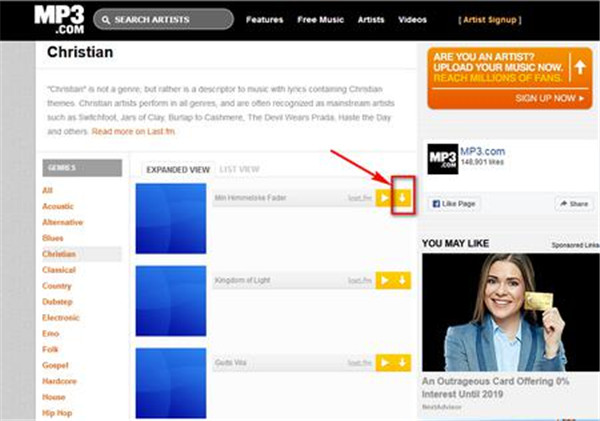Select the Christian genre
The width and height of the screenshot is (600, 421).
tap(59, 254)
